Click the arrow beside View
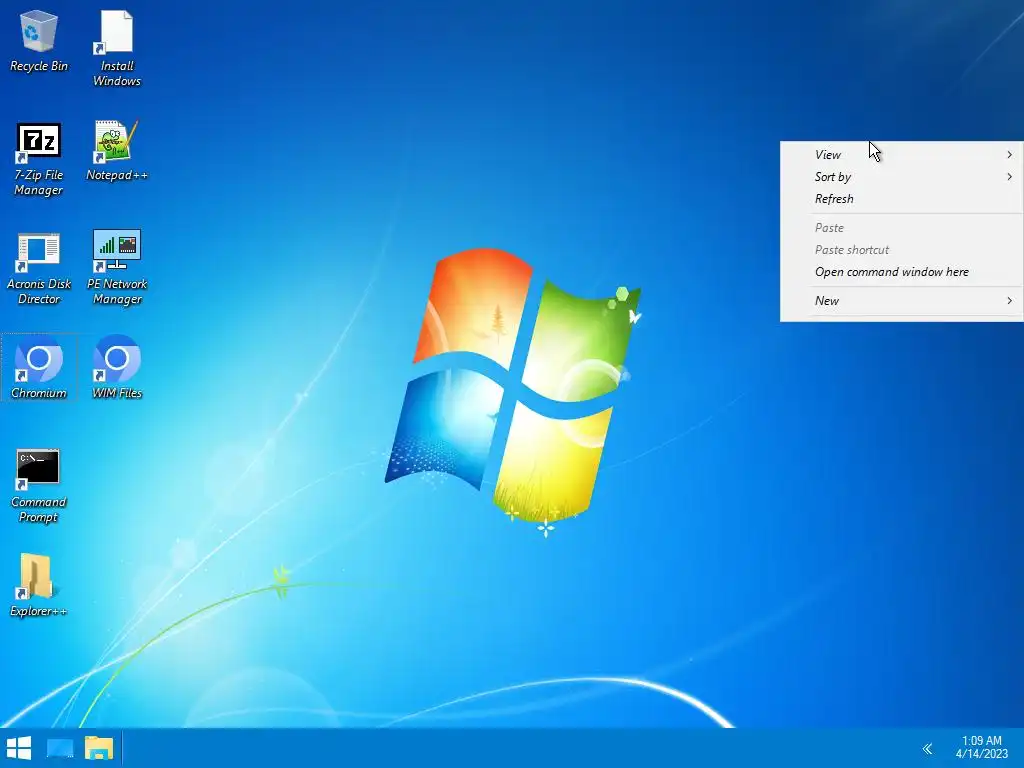Image resolution: width=1024 pixels, height=768 pixels. (1010, 155)
